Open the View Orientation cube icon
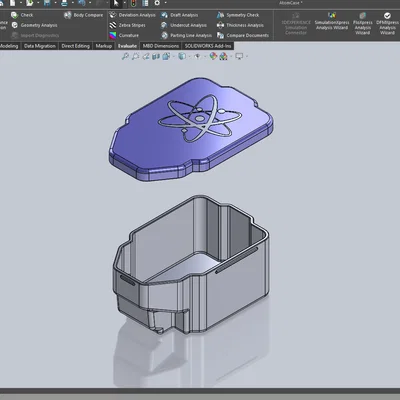 pos(166,56)
